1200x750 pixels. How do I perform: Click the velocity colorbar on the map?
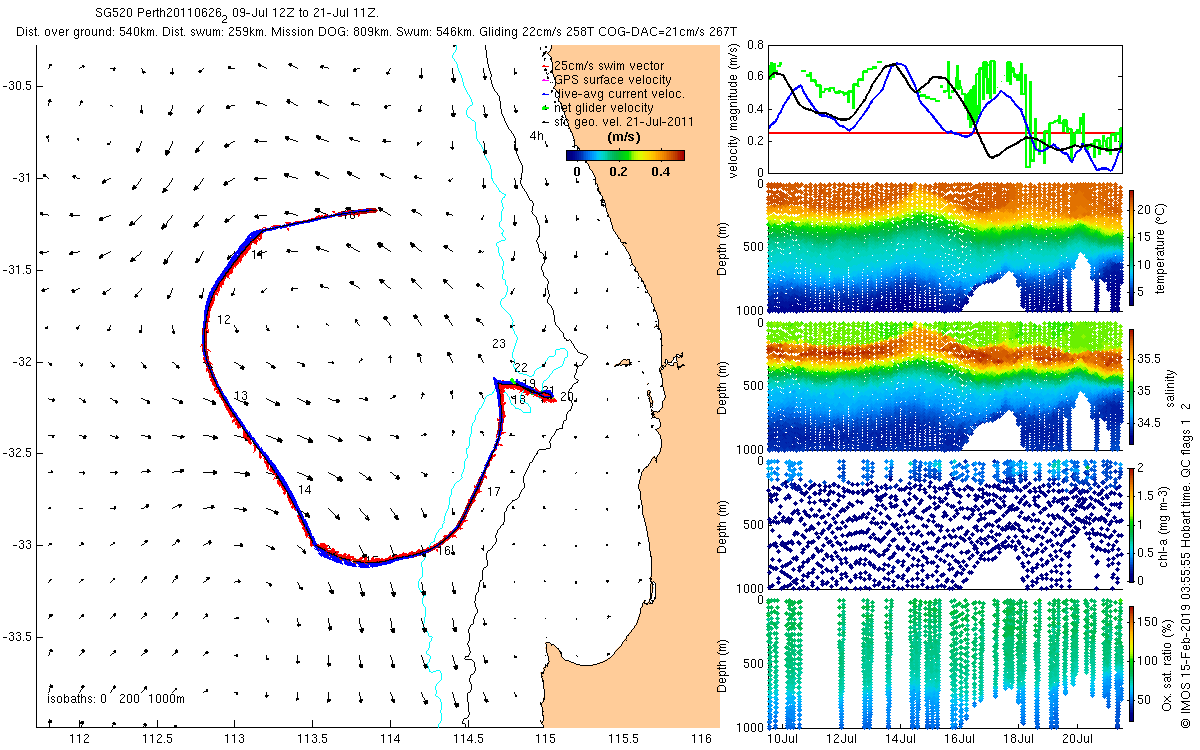point(625,155)
